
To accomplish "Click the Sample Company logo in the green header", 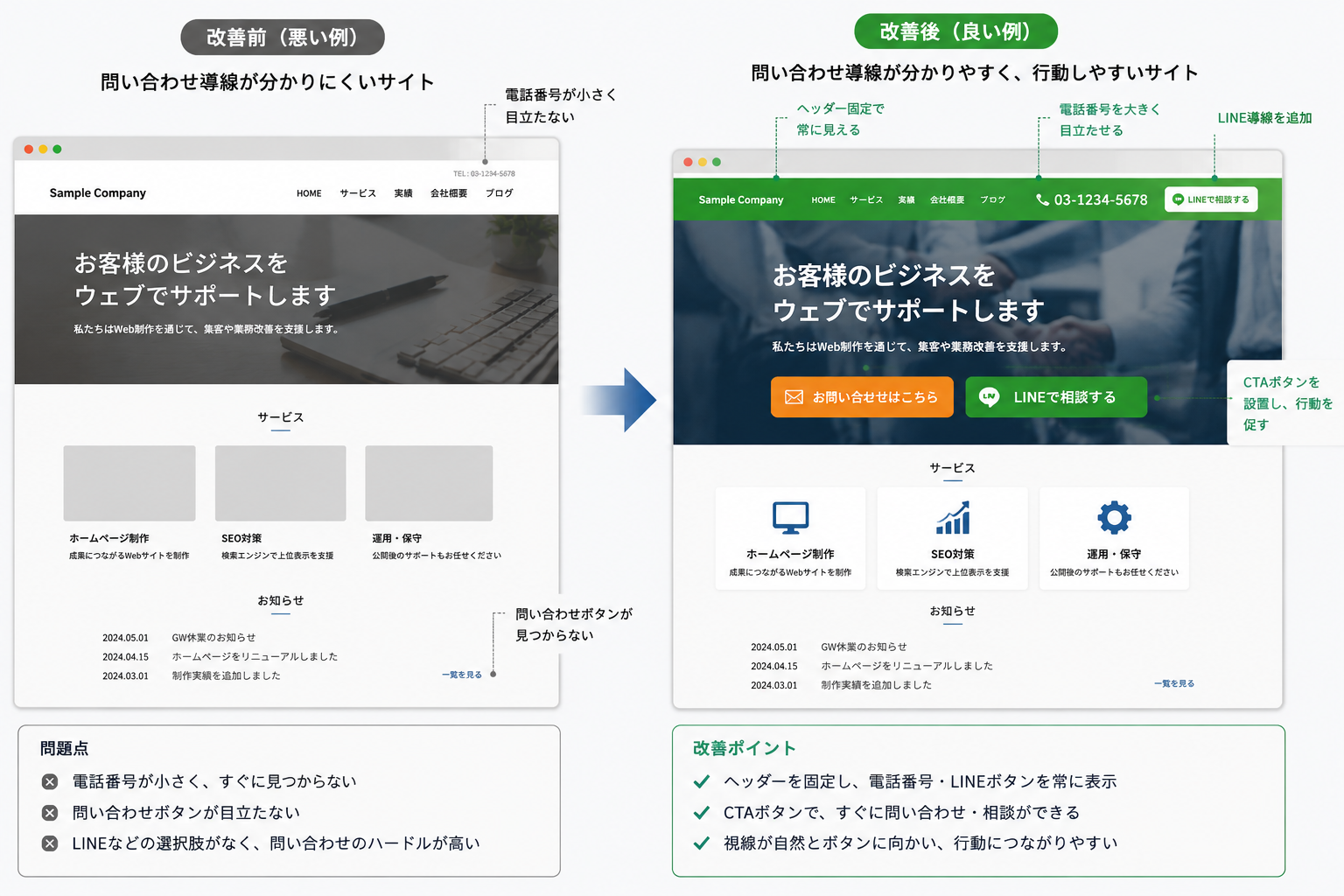I will click(741, 200).
